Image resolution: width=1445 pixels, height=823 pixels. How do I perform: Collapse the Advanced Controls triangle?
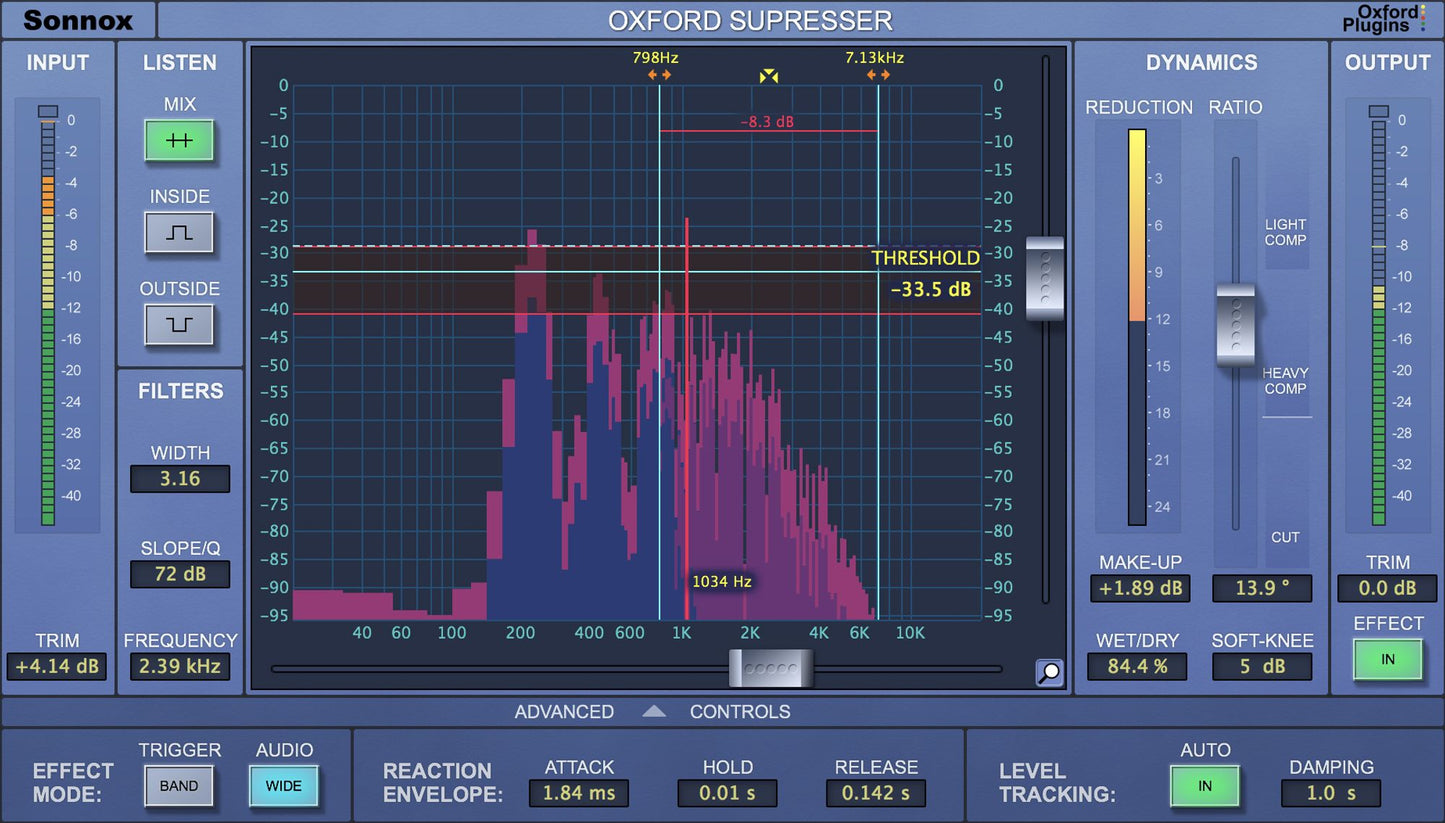pos(653,711)
